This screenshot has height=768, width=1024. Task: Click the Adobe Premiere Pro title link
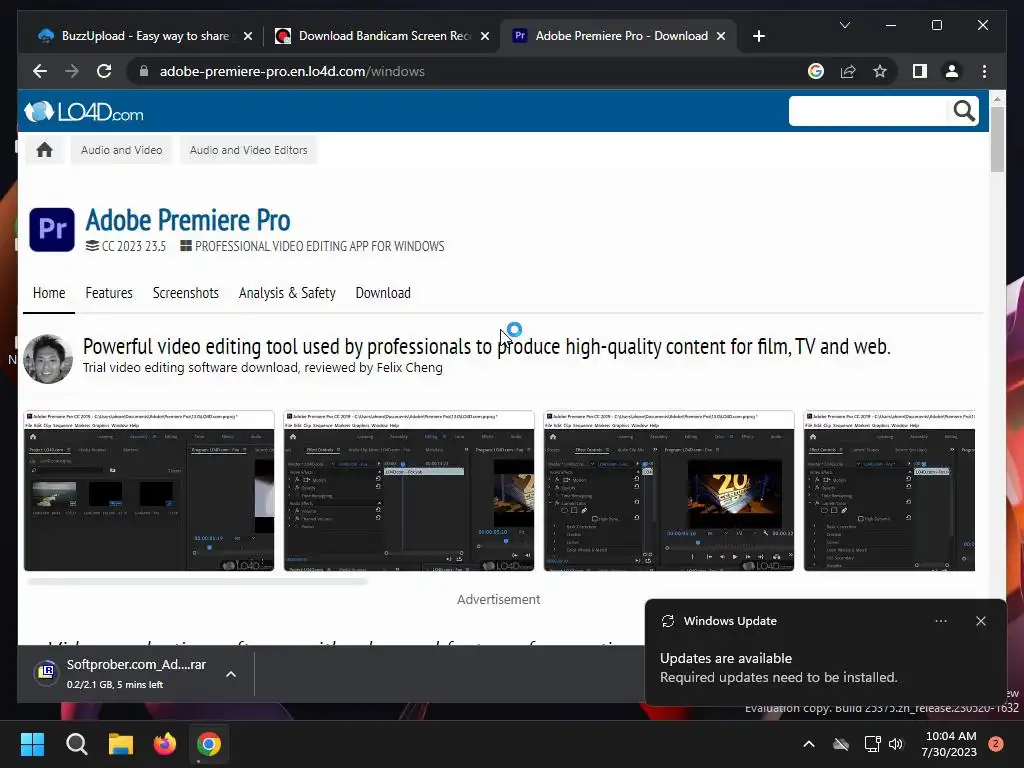[x=188, y=220]
